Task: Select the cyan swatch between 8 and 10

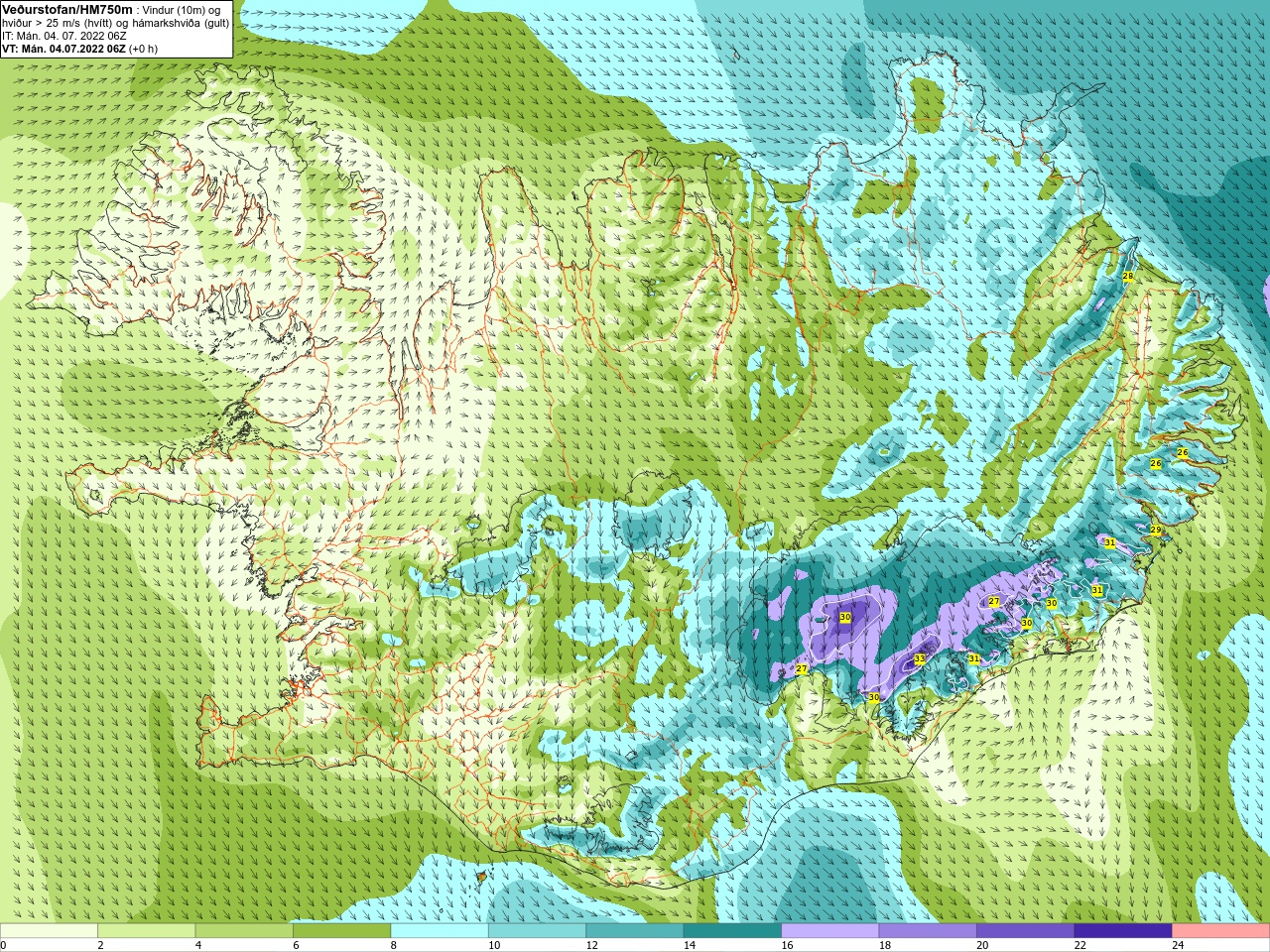Action: click(440, 931)
